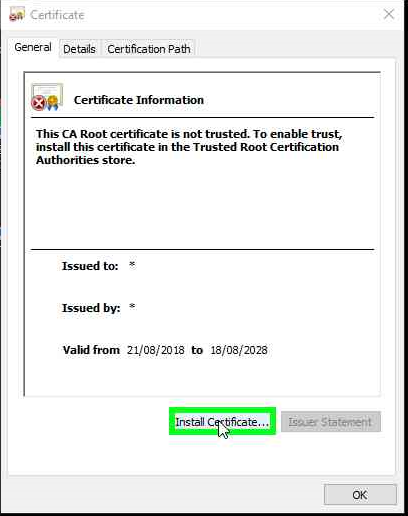Open the Details tab
This screenshot has width=408, height=516.
tap(79, 49)
